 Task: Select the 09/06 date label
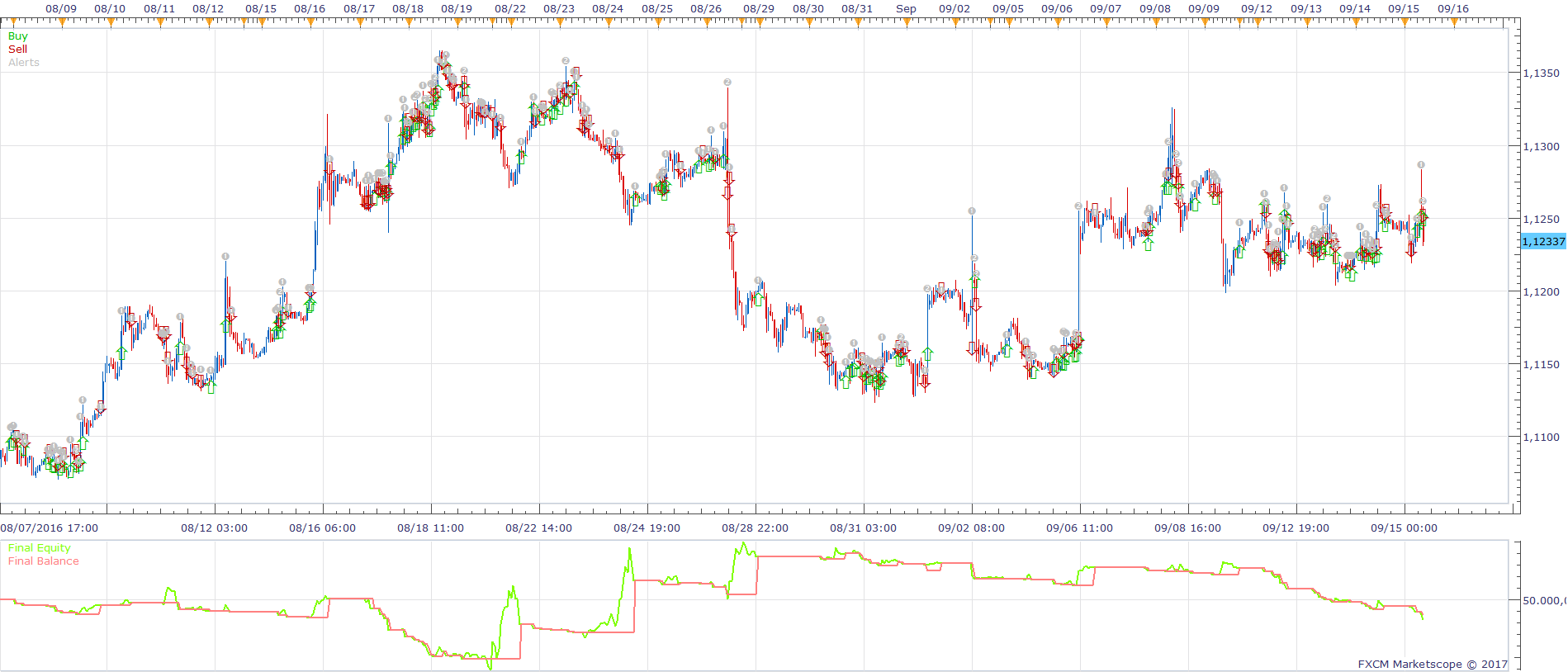tap(1057, 9)
